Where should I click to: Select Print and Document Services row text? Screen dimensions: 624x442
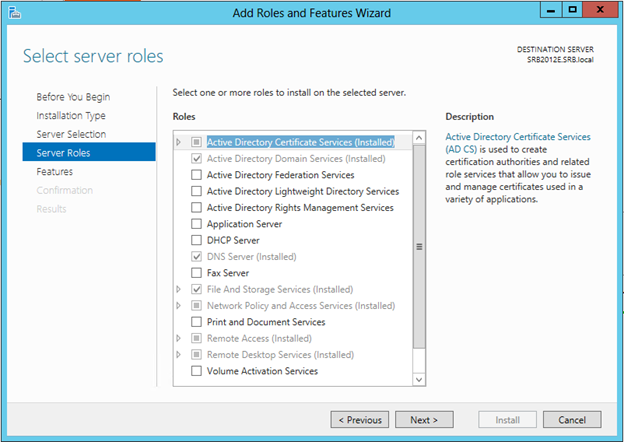coord(266,322)
